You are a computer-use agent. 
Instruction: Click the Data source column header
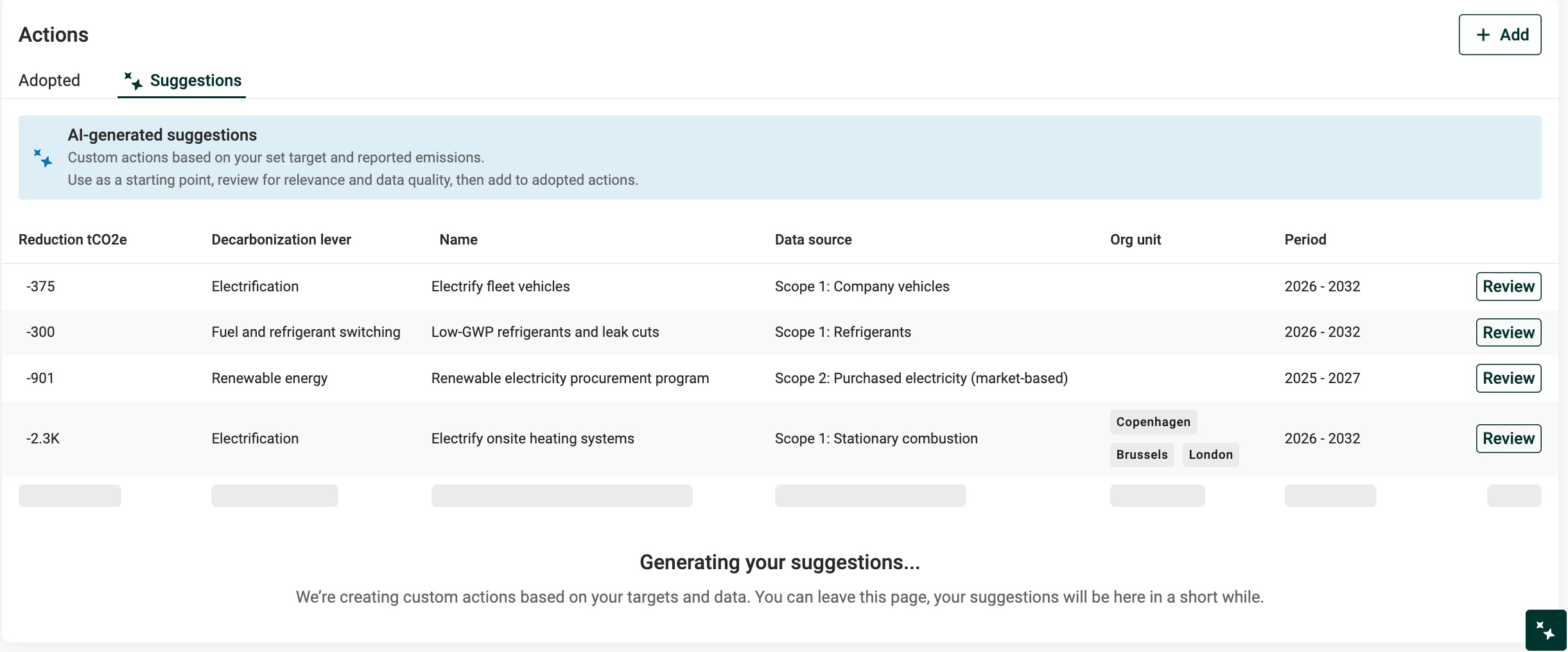coord(813,240)
